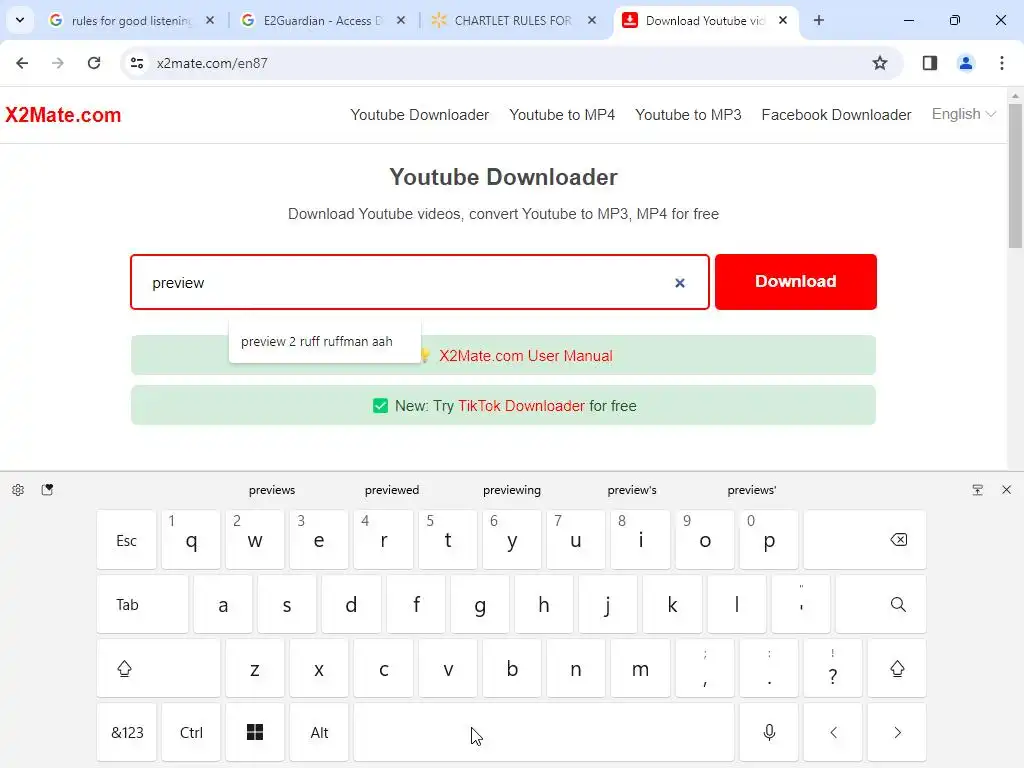The height and width of the screenshot is (768, 1024).
Task: Tap the space bar
Action: coord(544,733)
